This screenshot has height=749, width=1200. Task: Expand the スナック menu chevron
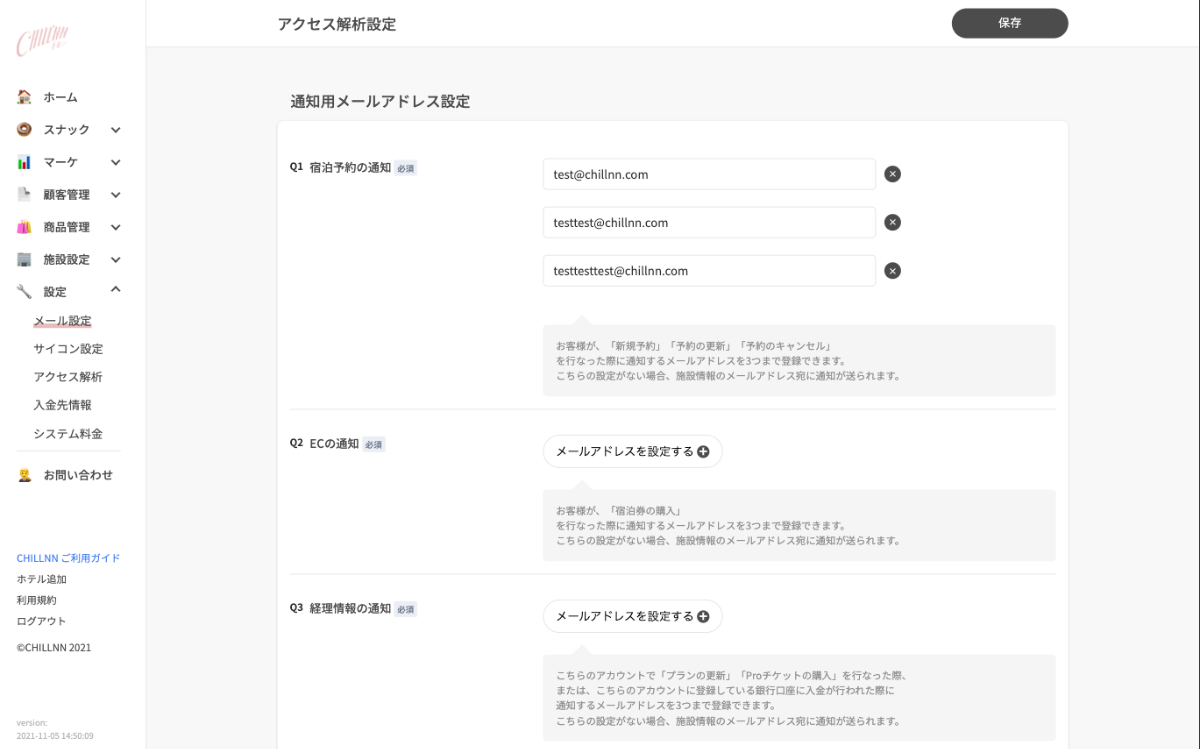click(x=116, y=130)
